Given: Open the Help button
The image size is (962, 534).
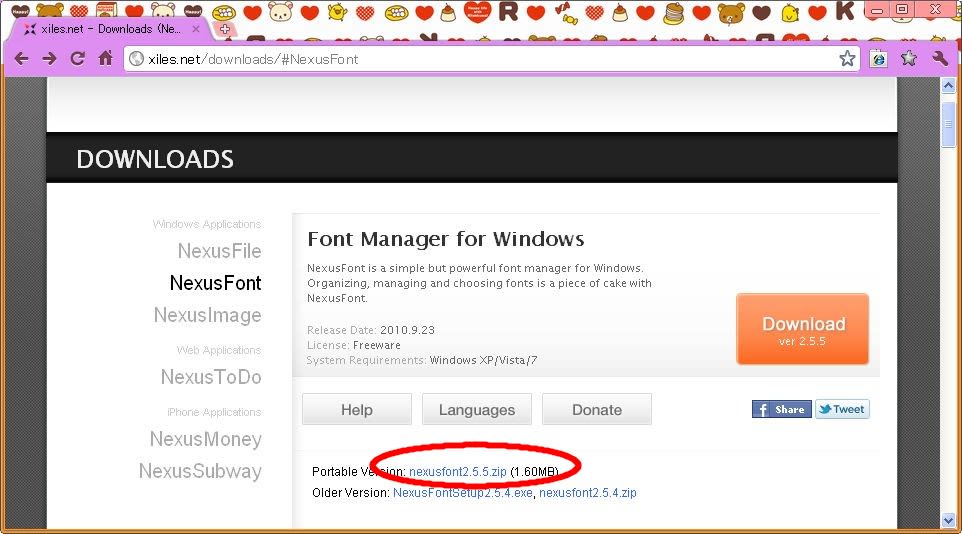Looking at the screenshot, I should 356,410.
